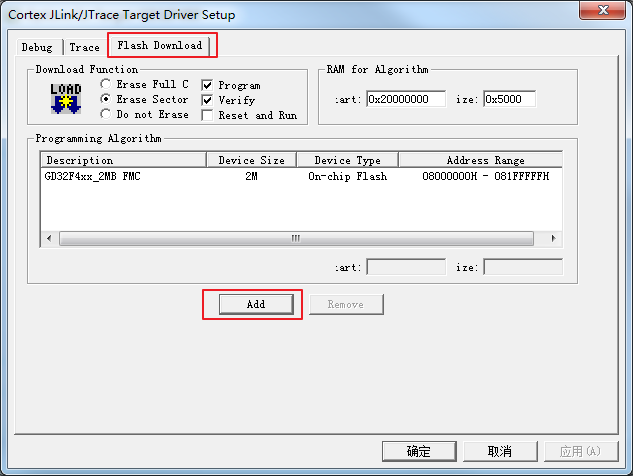Image resolution: width=633 pixels, height=476 pixels.
Task: Click the Add button
Action: click(256, 304)
